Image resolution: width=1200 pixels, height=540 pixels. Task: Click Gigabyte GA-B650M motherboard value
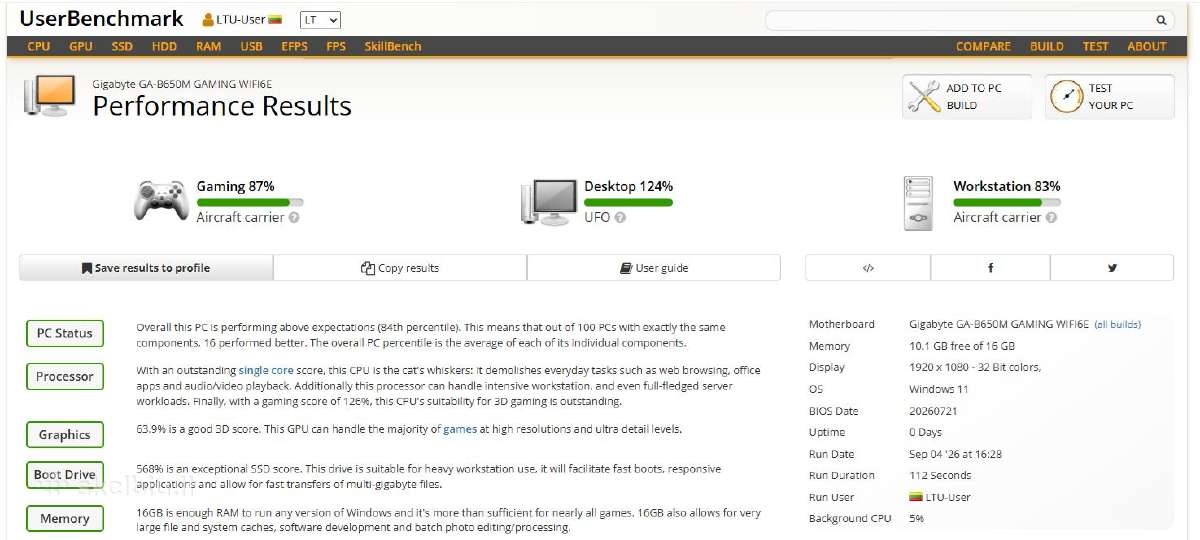[x=999, y=324]
